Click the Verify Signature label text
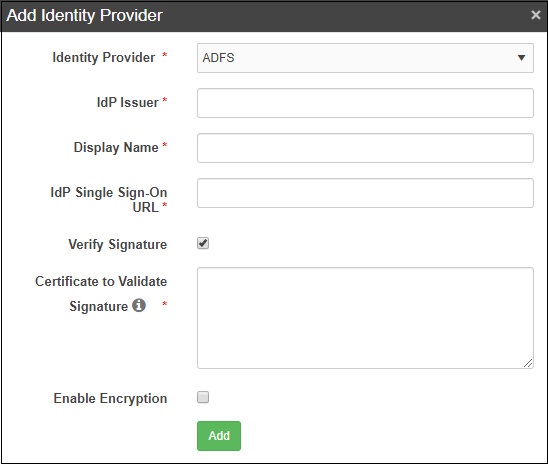The image size is (548, 464). tap(117, 244)
